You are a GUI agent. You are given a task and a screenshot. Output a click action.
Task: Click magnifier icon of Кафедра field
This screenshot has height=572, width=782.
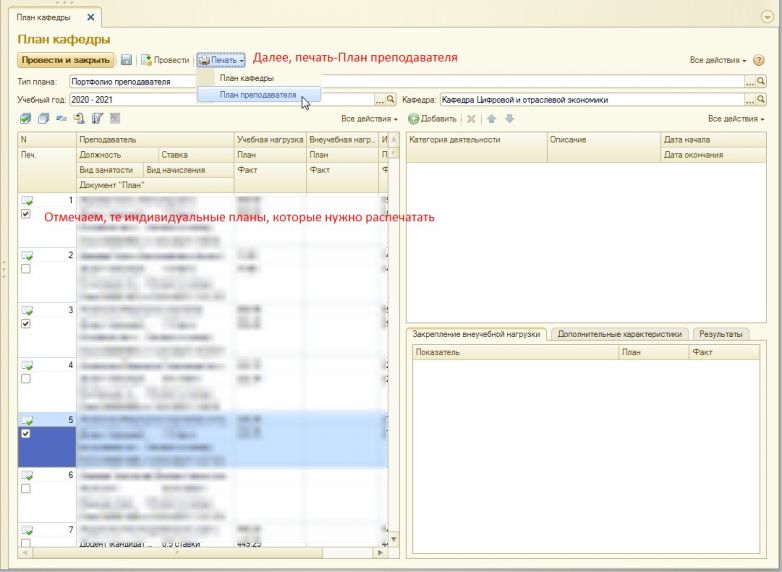click(x=761, y=100)
